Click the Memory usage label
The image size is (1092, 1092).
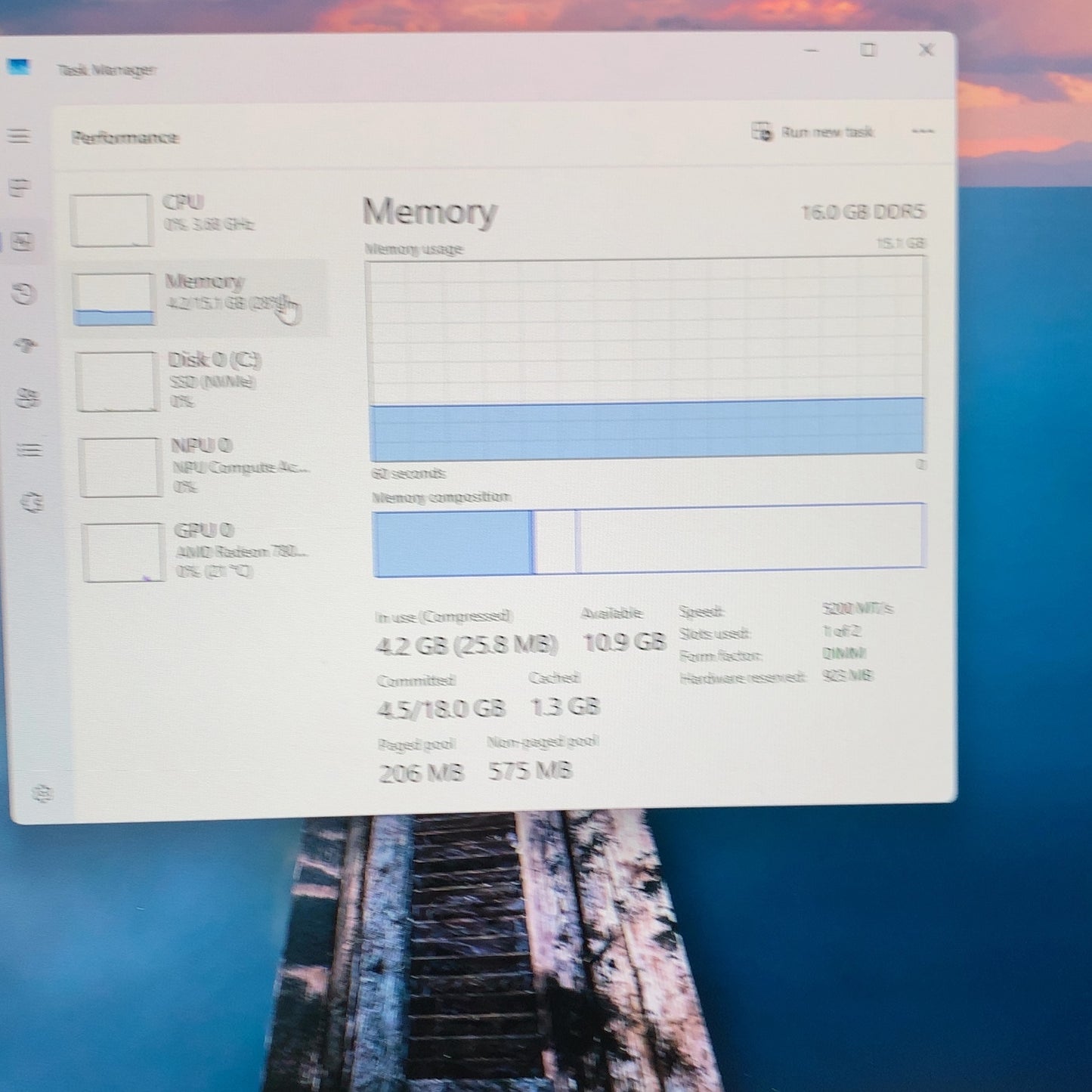pyautogui.click(x=413, y=249)
